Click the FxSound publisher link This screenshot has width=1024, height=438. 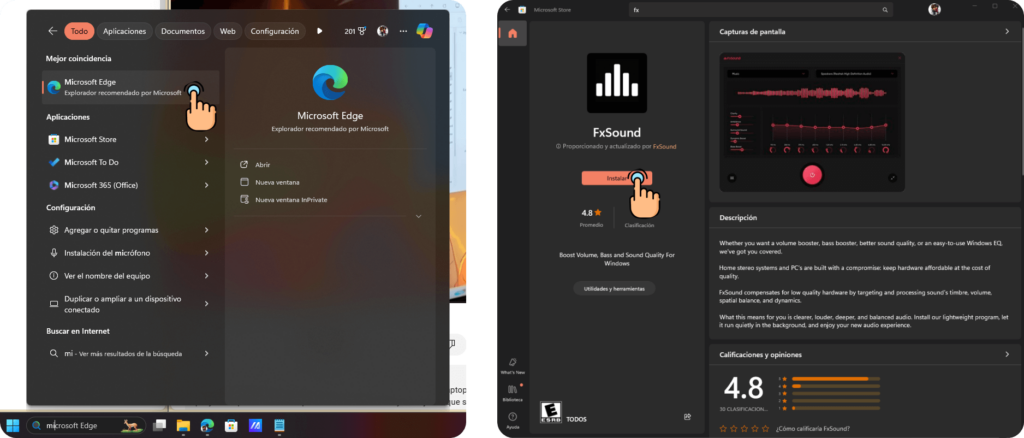click(664, 146)
